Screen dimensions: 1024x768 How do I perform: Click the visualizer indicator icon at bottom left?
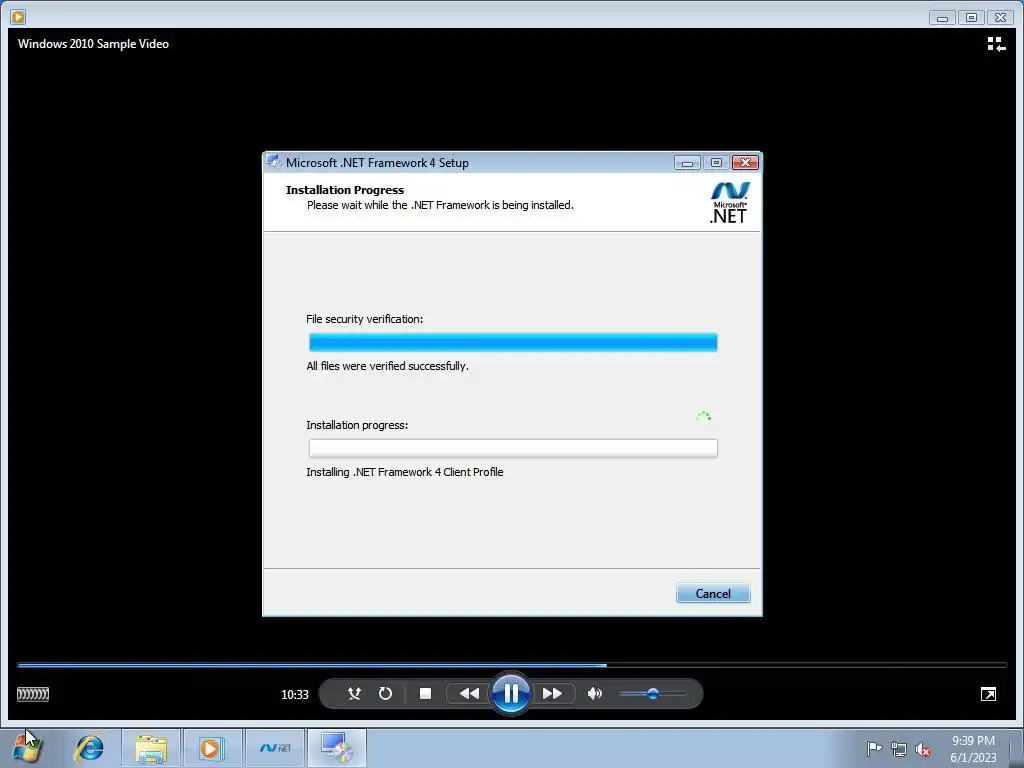(33, 694)
